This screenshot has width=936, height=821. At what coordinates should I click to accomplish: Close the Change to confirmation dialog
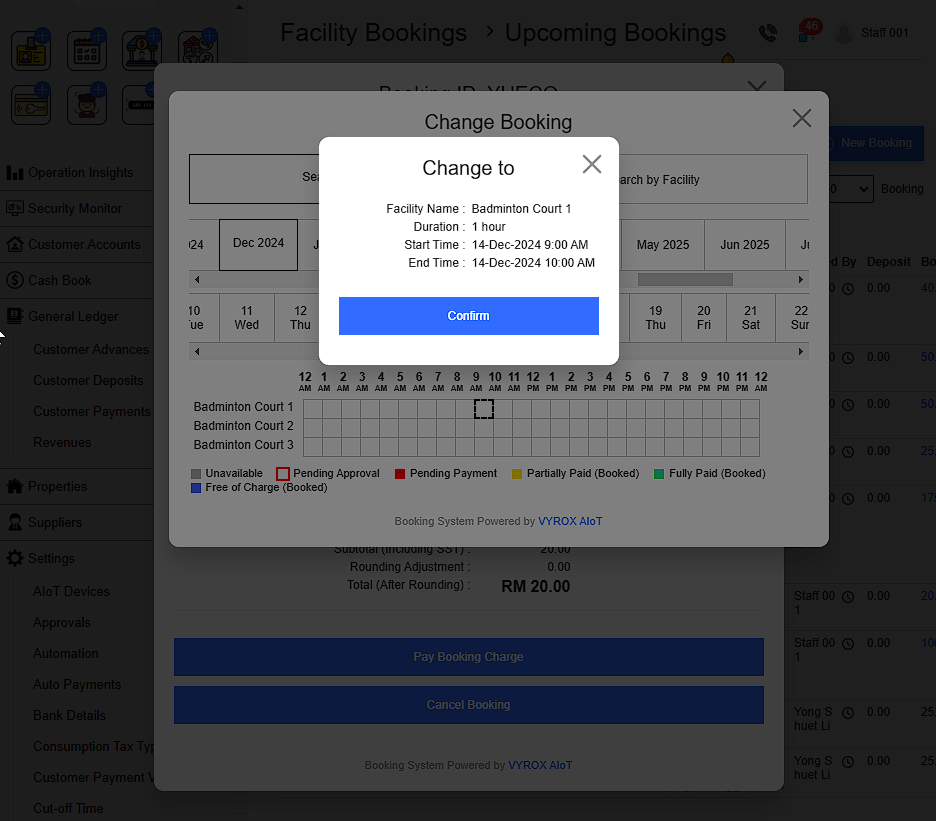click(592, 165)
